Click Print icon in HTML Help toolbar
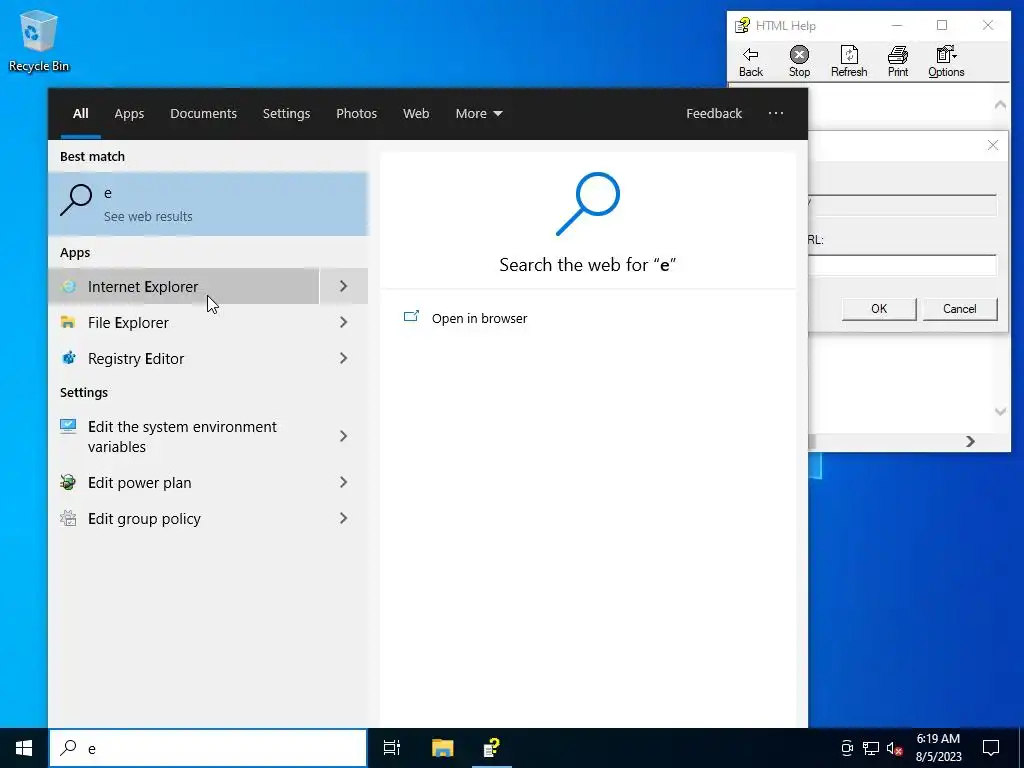 [x=898, y=61]
